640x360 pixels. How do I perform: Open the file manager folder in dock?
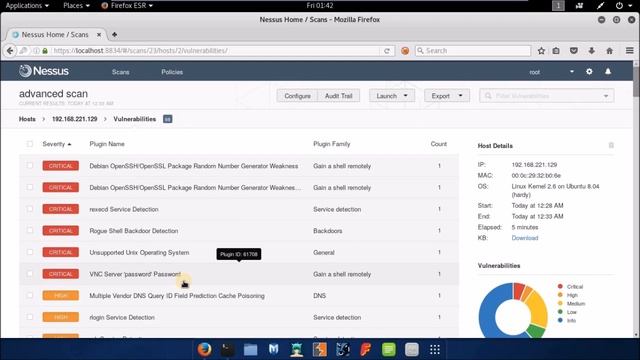pos(250,350)
